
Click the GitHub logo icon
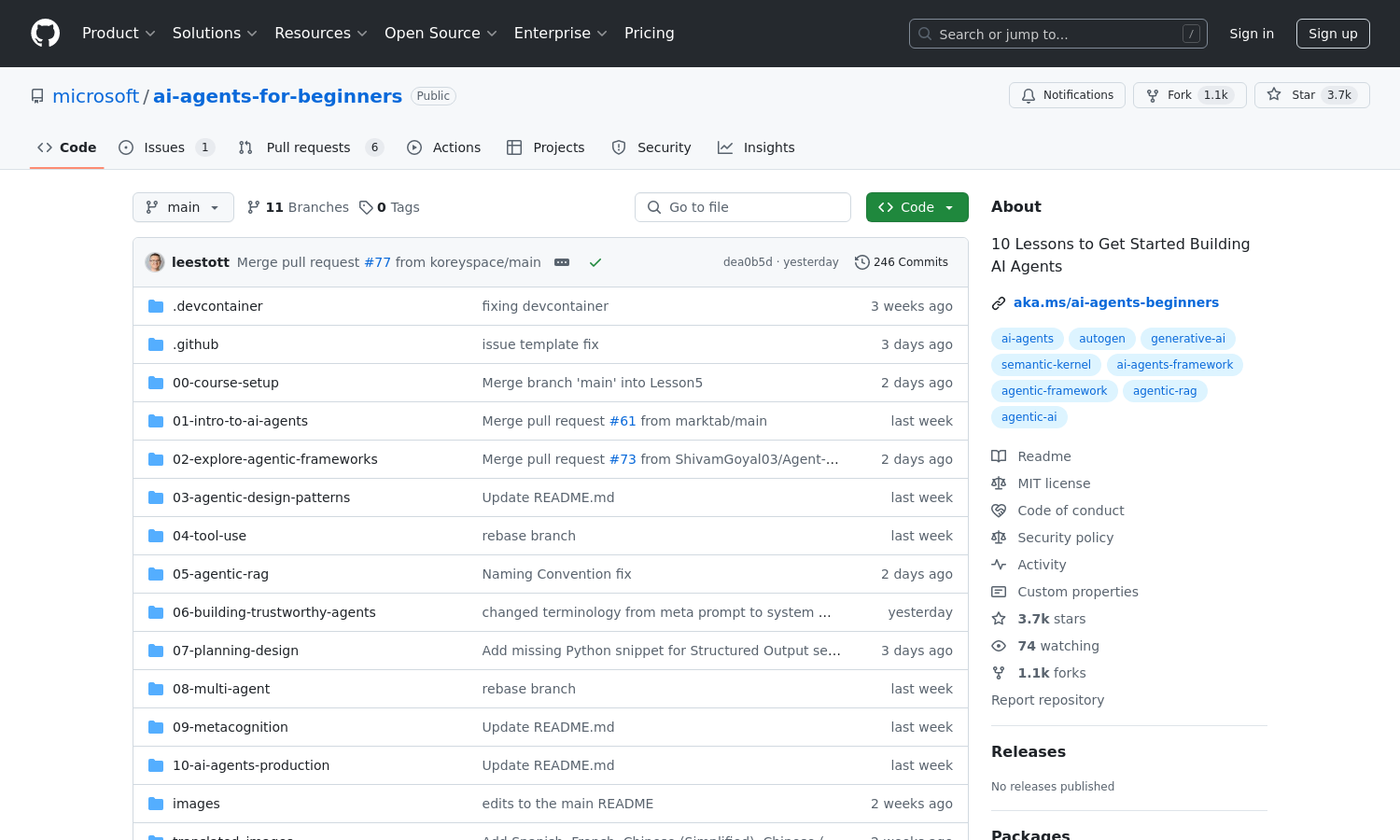tap(45, 34)
